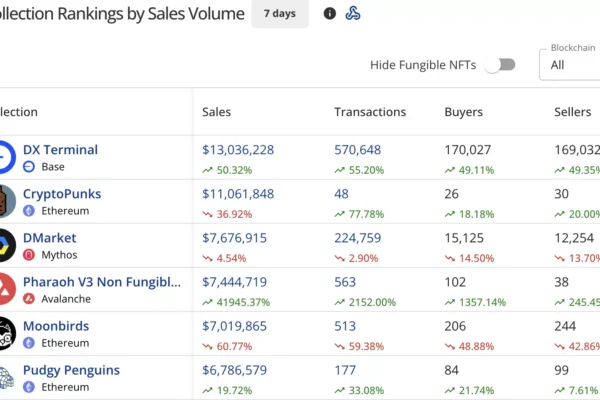The width and height of the screenshot is (600, 400).
Task: Click the CryptoPunks sales value $11,061,848
Action: (x=238, y=194)
